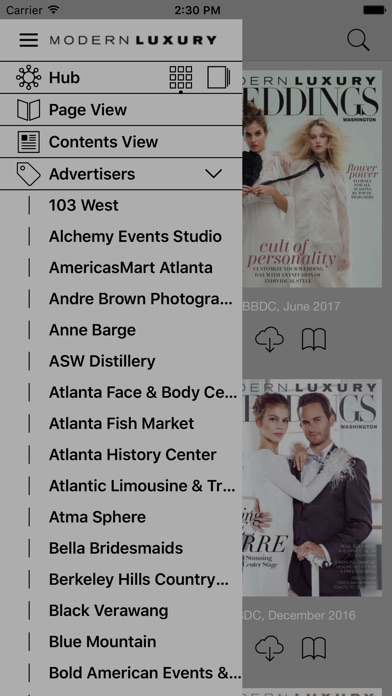
Task: Tap the June 2017 Weddings cover
Action: pos(312,179)
